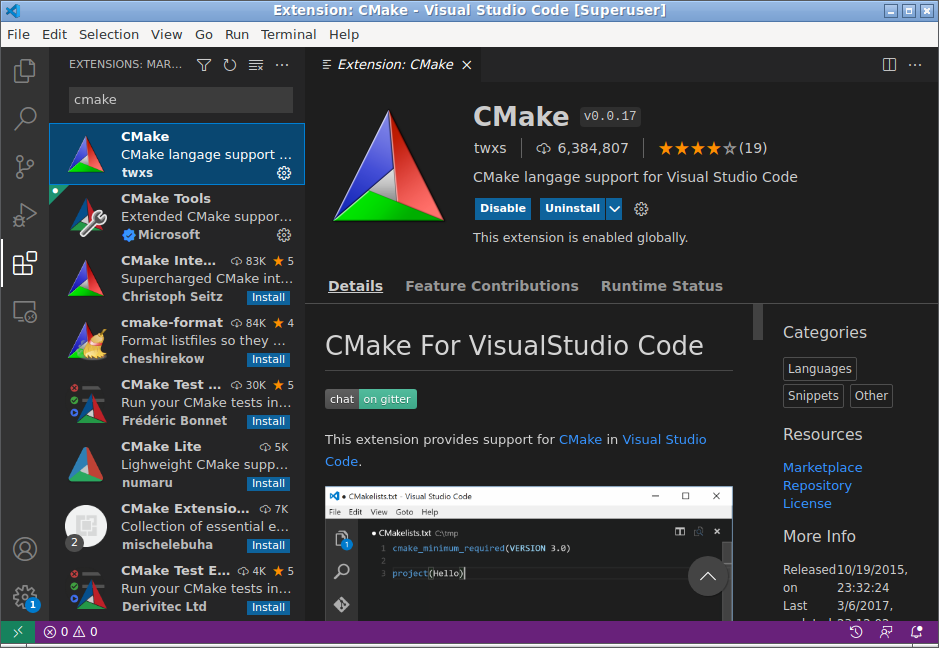This screenshot has width=939, height=648.
Task: Select the Details tab
Action: coord(355,286)
